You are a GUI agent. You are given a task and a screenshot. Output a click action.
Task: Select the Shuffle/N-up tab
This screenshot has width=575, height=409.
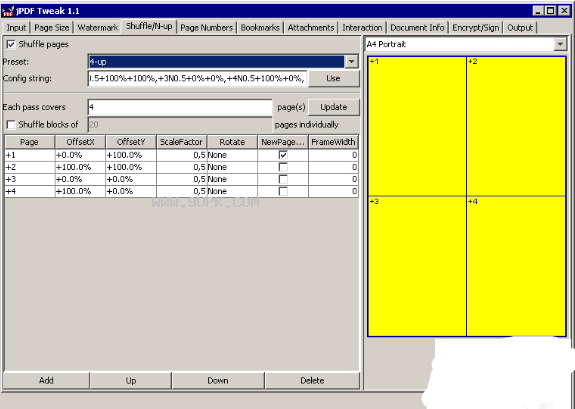[149, 26]
